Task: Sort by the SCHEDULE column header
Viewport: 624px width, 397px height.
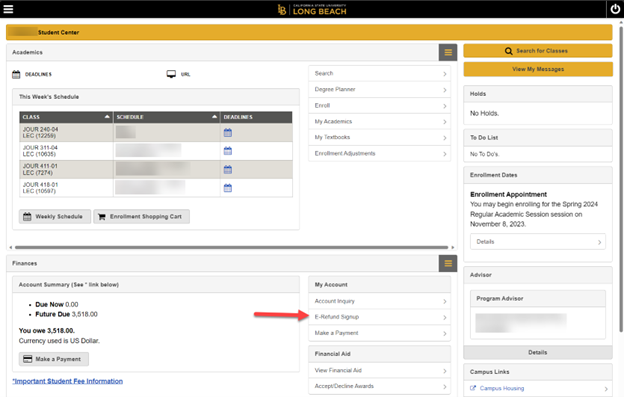Action: [167, 117]
